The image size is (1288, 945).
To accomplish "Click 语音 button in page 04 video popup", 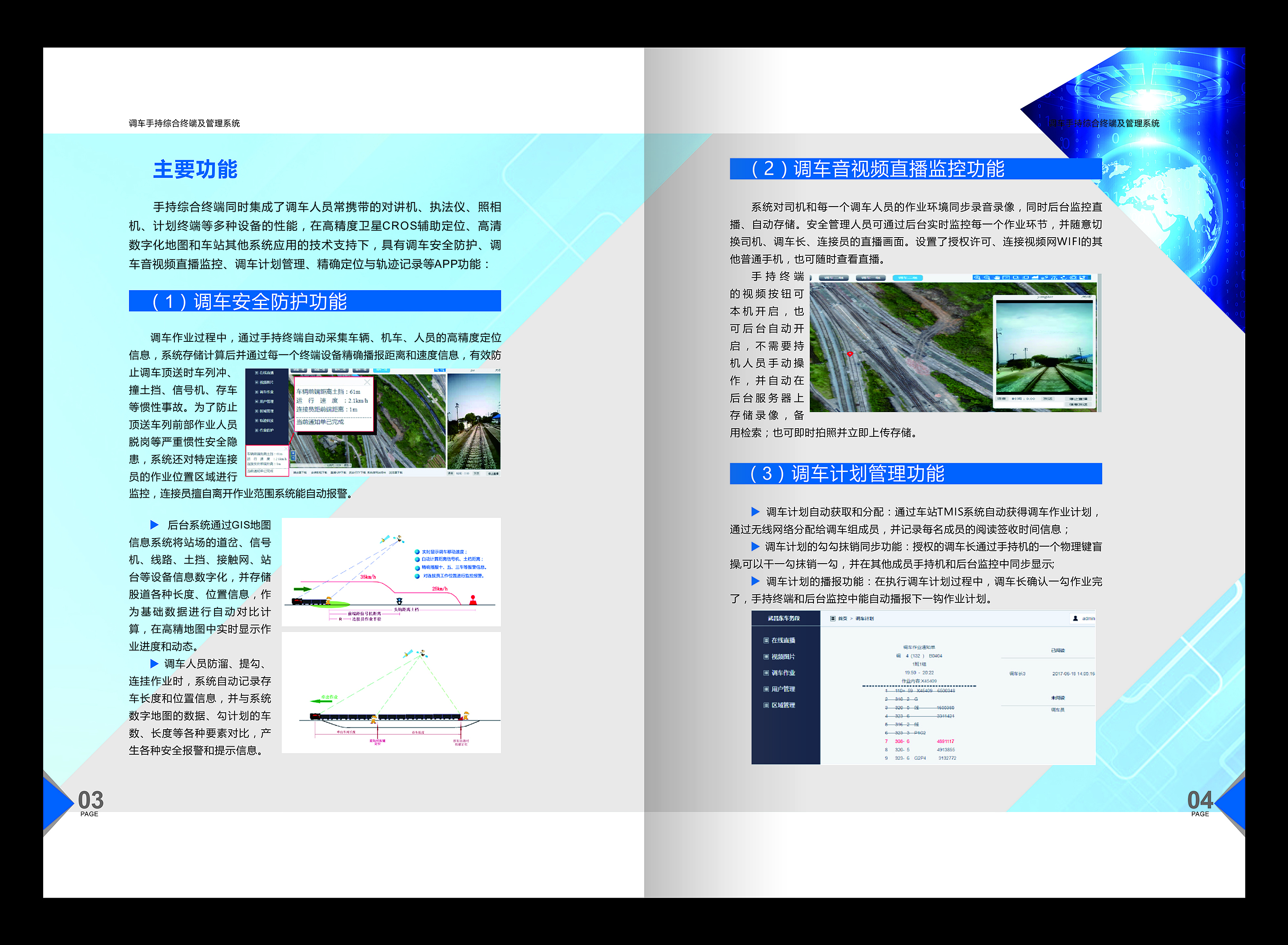I will pyautogui.click(x=1002, y=399).
